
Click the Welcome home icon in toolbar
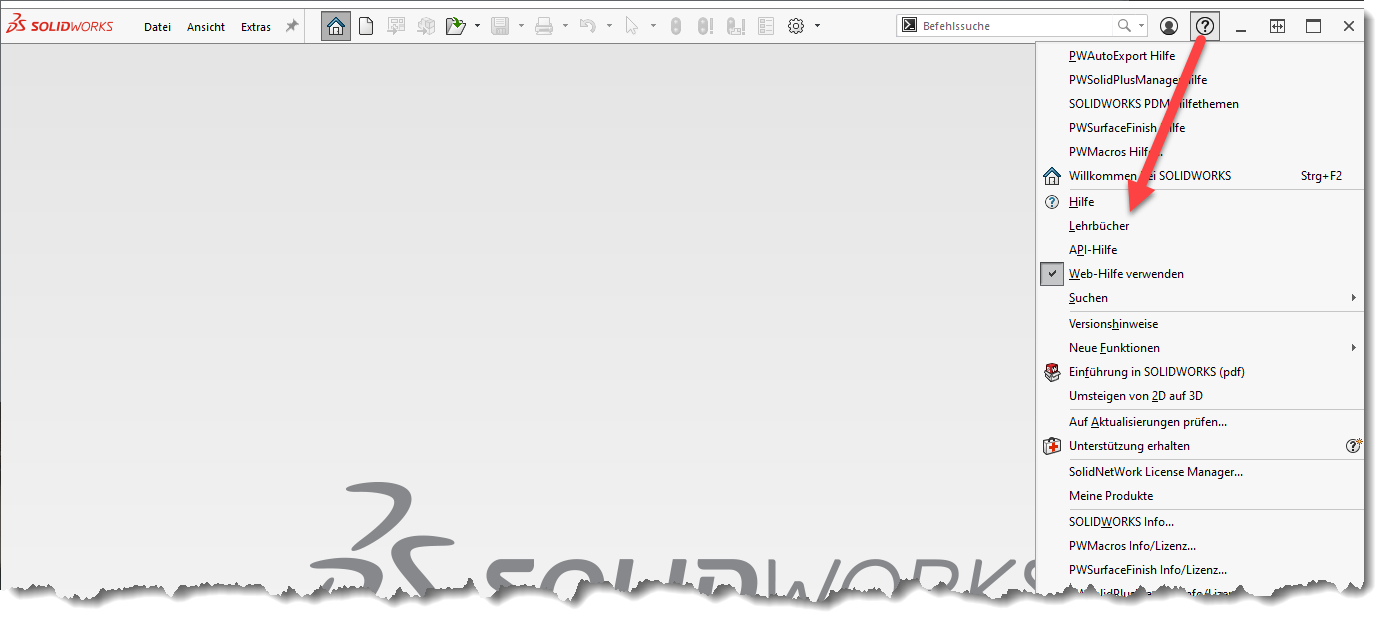[336, 27]
